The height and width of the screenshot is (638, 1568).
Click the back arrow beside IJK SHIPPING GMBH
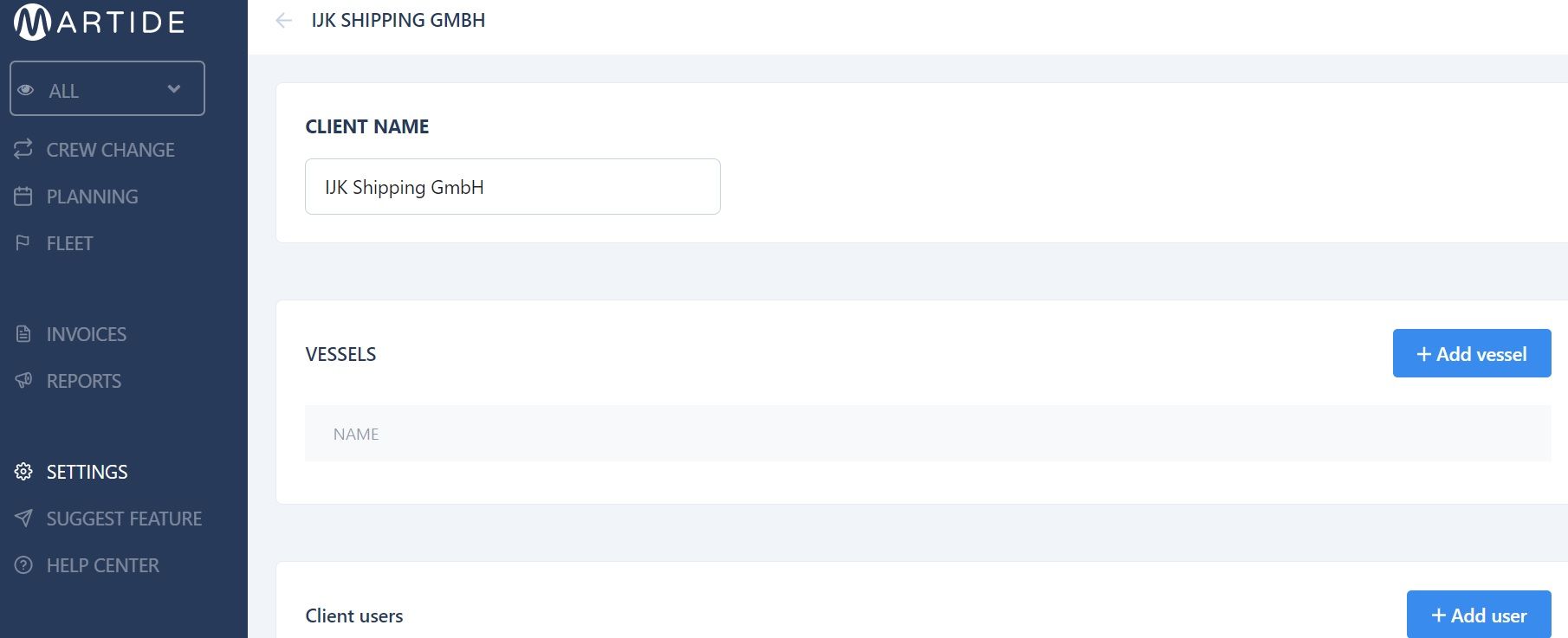coord(283,21)
